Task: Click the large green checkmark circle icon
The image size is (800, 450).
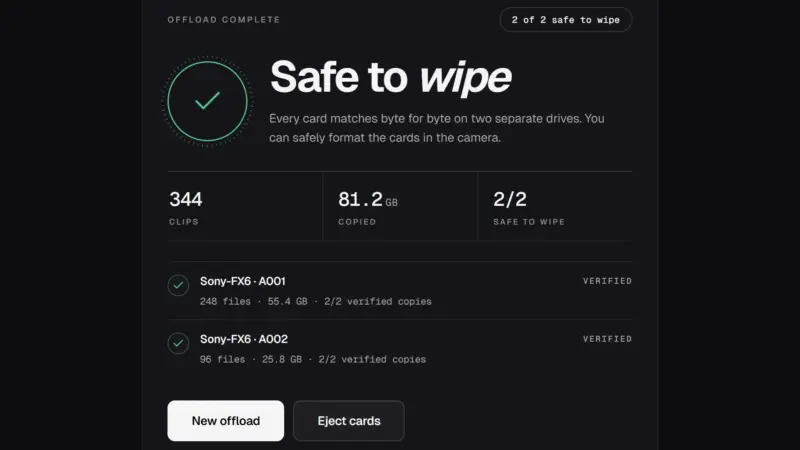Action: 208,102
